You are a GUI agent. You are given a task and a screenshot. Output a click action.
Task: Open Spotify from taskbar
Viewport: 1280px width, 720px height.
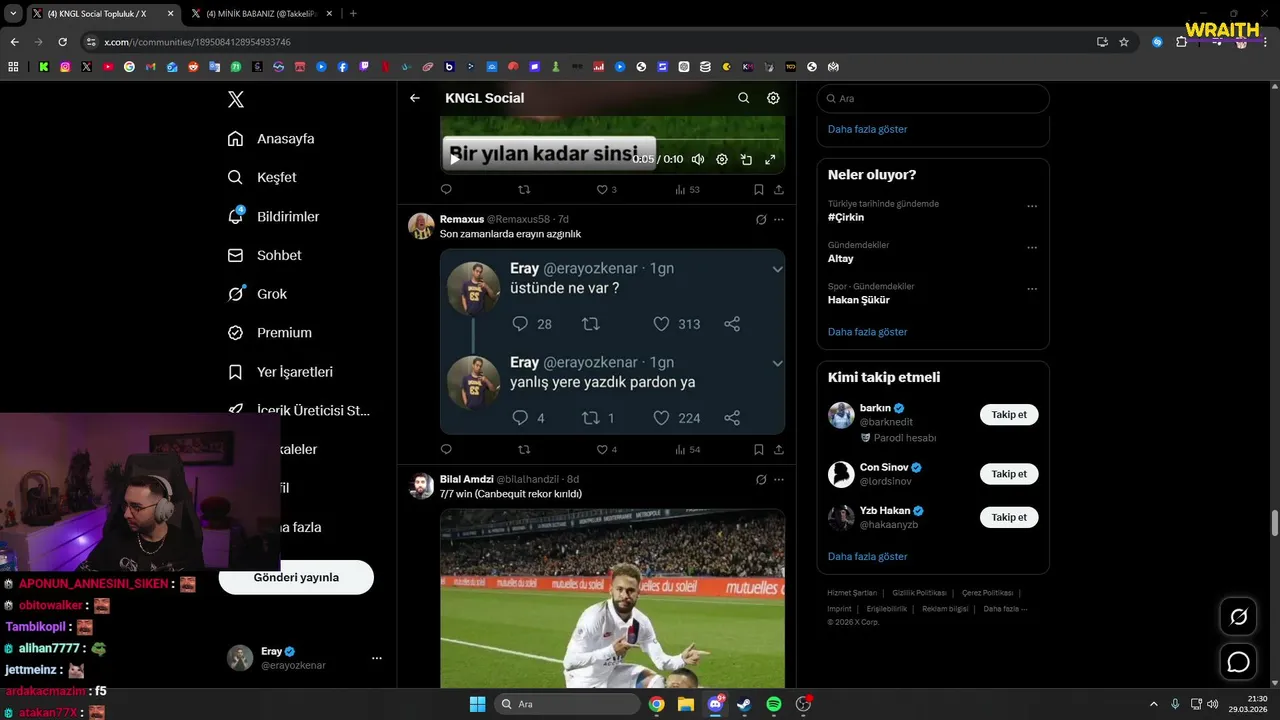pyautogui.click(x=774, y=704)
